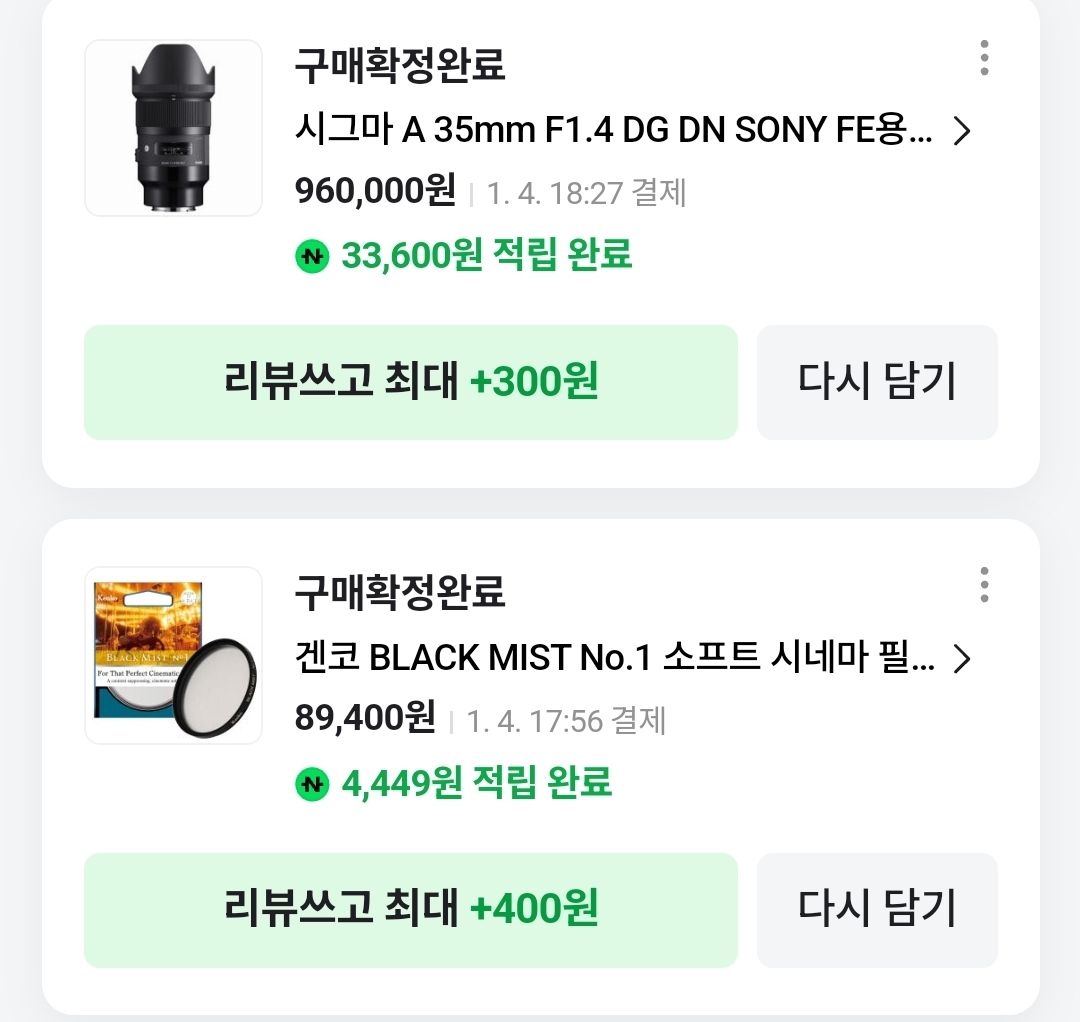Open the more options menu for Sigma lens order
The image size is (1080, 1022).
(x=984, y=58)
